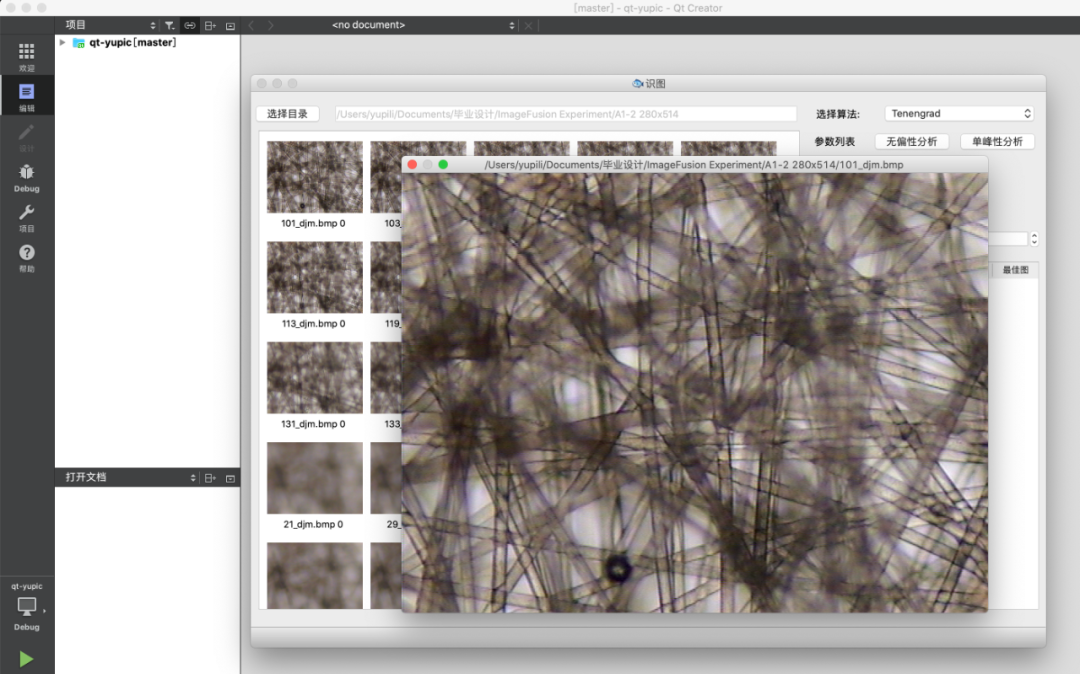Image resolution: width=1080 pixels, height=674 pixels.
Task: Click the green Run button
Action: 27,659
